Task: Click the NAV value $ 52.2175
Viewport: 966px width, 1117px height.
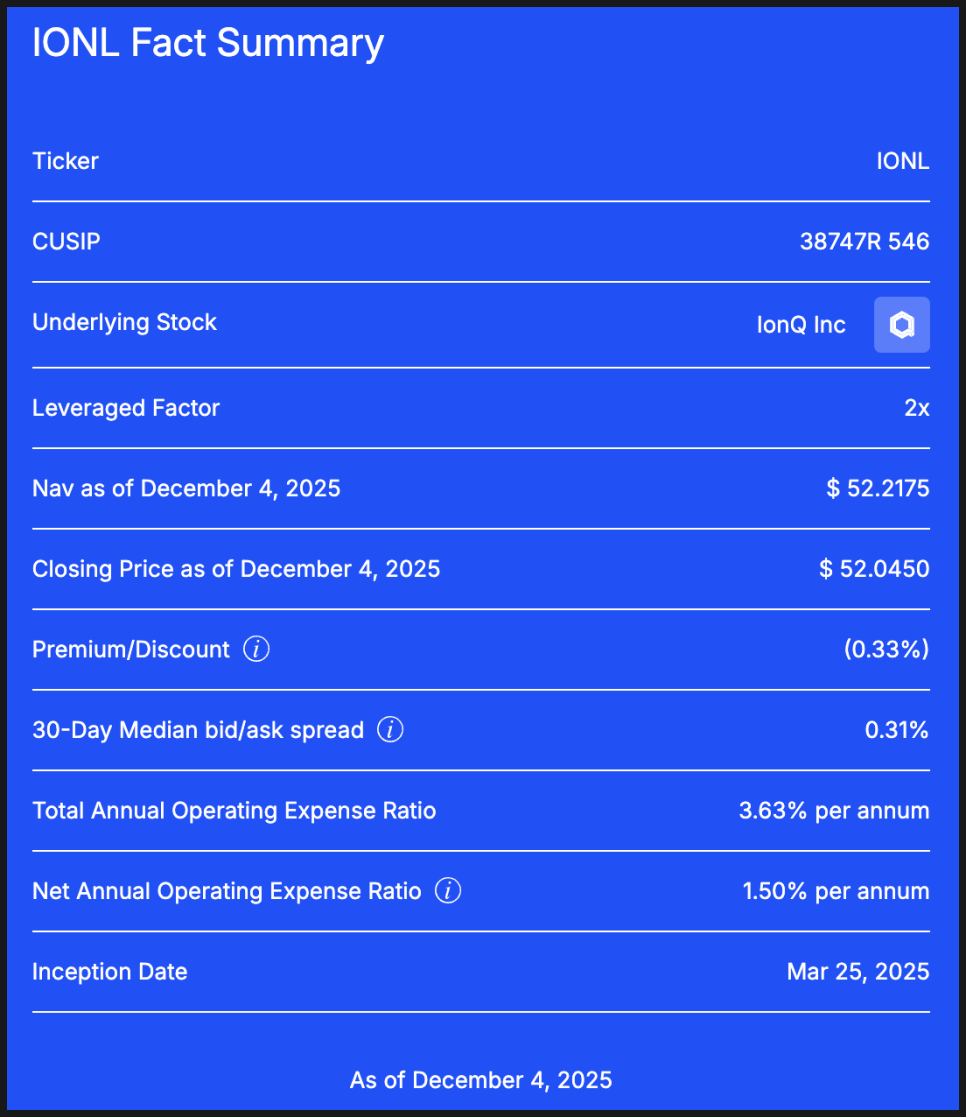Action: point(878,489)
